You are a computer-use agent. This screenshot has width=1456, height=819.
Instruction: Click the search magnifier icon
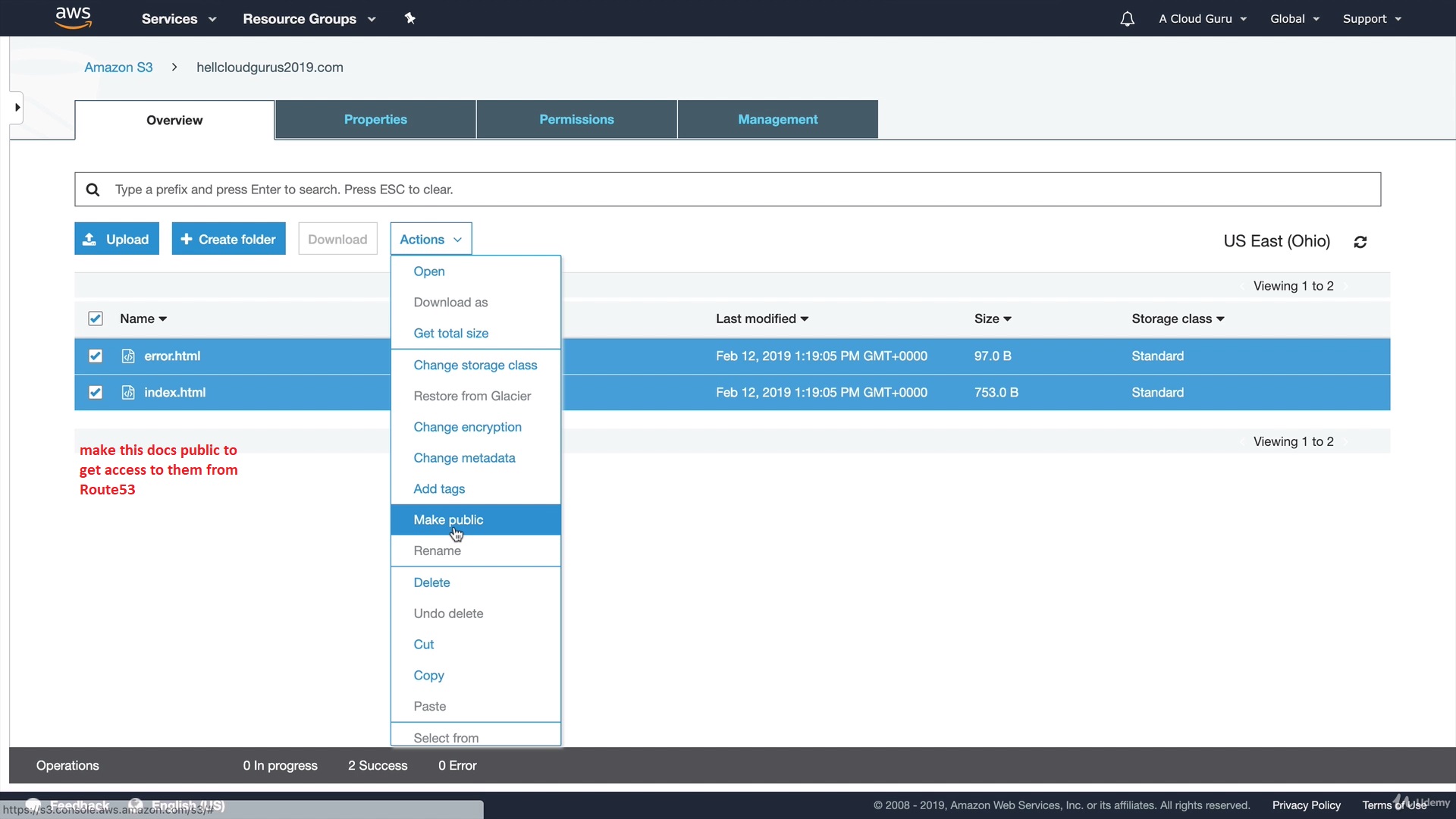click(94, 189)
